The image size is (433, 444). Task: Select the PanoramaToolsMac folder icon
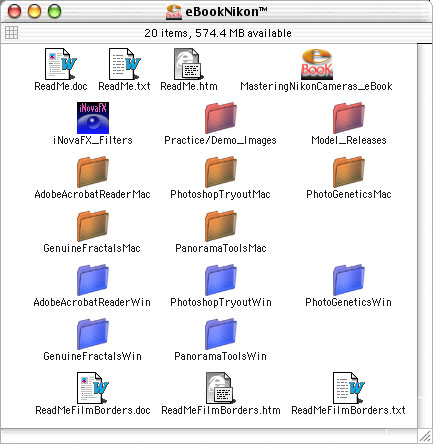click(x=221, y=226)
